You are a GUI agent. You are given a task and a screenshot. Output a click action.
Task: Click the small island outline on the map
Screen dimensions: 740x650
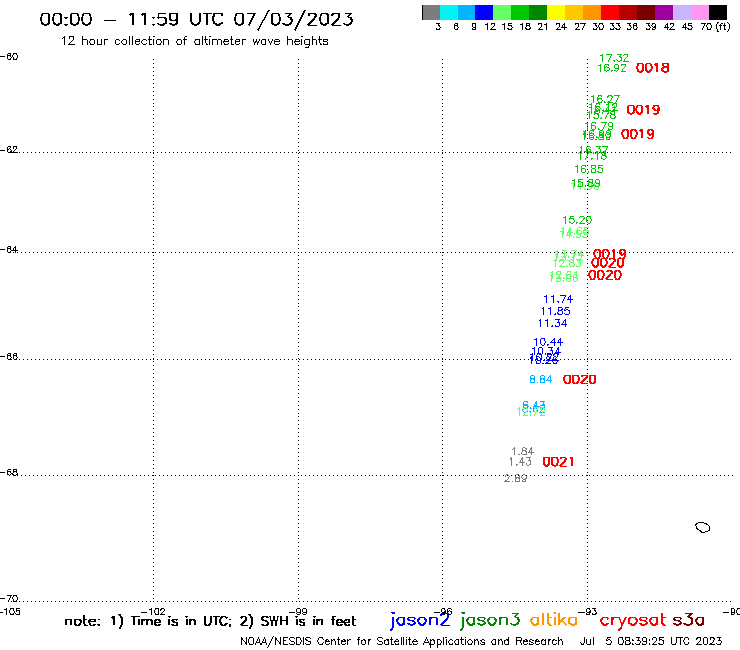[703, 527]
